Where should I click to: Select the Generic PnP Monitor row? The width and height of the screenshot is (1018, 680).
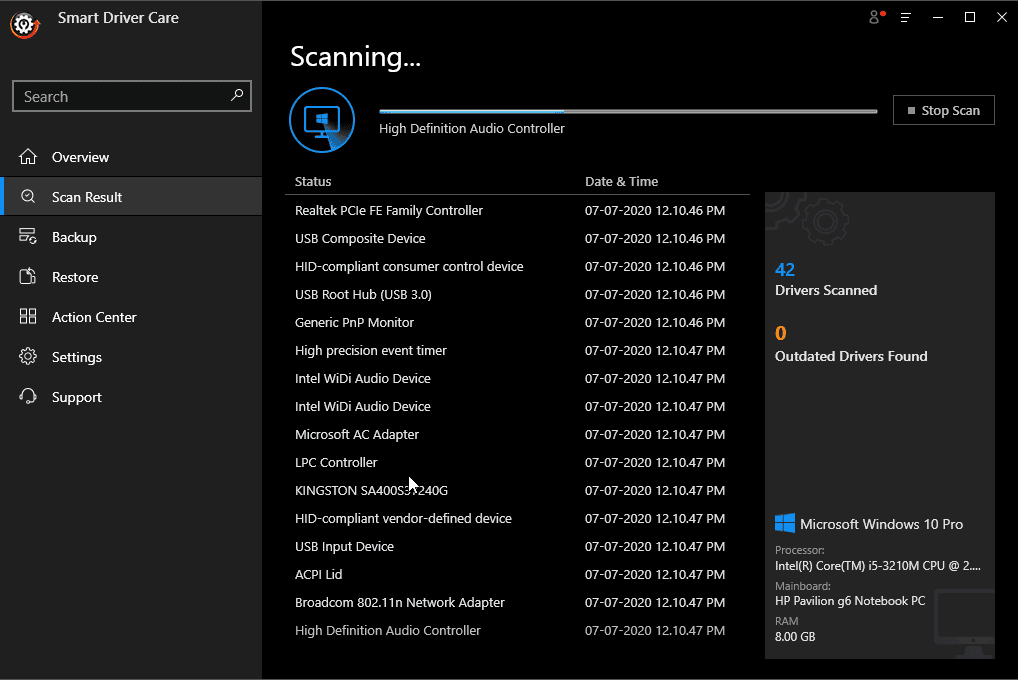coord(517,322)
